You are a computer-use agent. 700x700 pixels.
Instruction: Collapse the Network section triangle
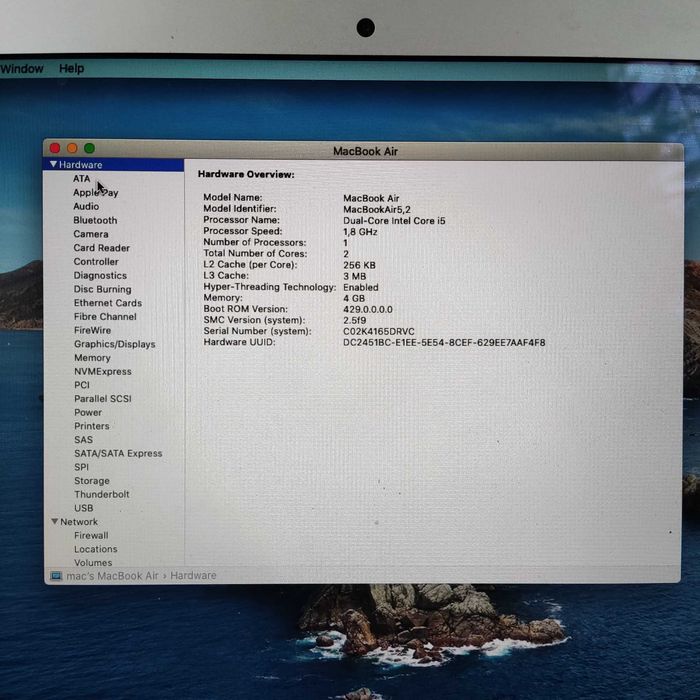(x=54, y=521)
